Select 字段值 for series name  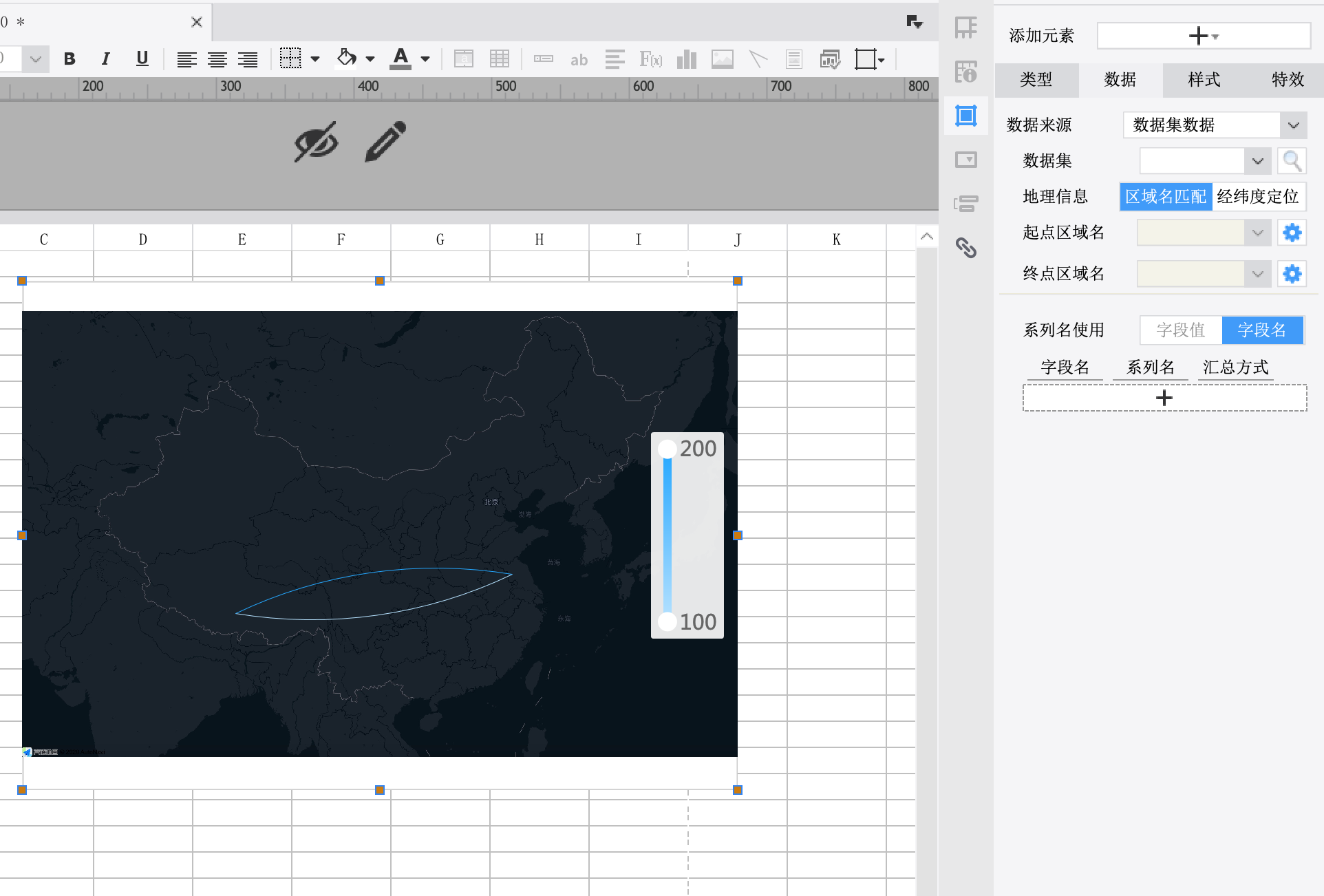click(1181, 330)
